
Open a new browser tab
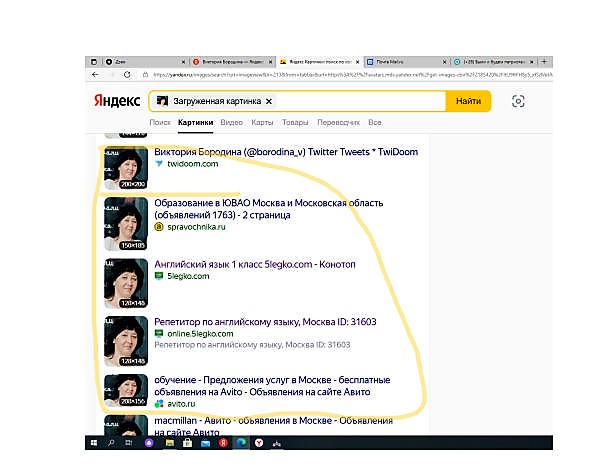click(x=544, y=61)
